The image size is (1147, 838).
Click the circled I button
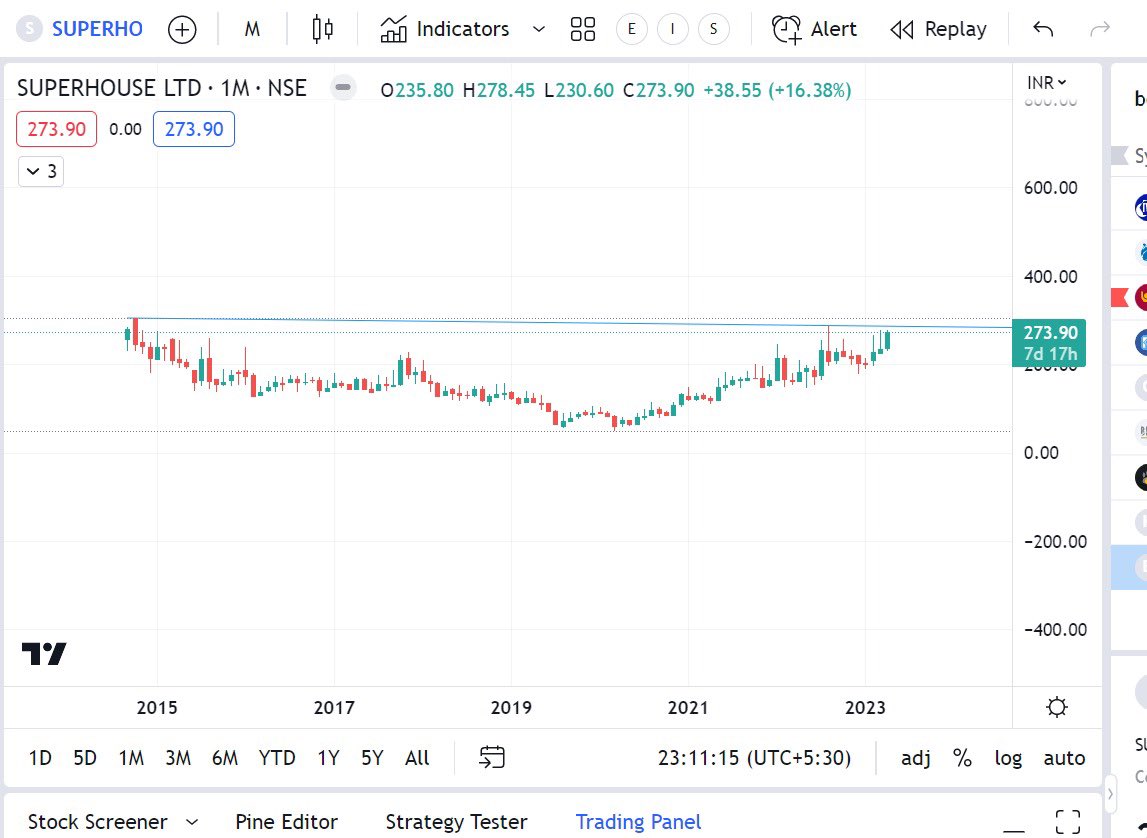673,29
